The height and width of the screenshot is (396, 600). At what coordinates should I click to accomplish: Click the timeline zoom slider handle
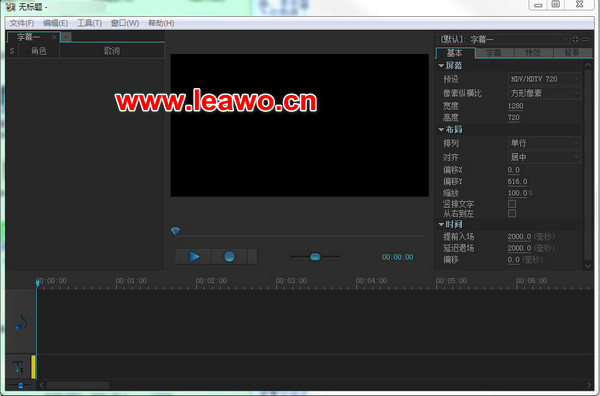tap(21, 385)
